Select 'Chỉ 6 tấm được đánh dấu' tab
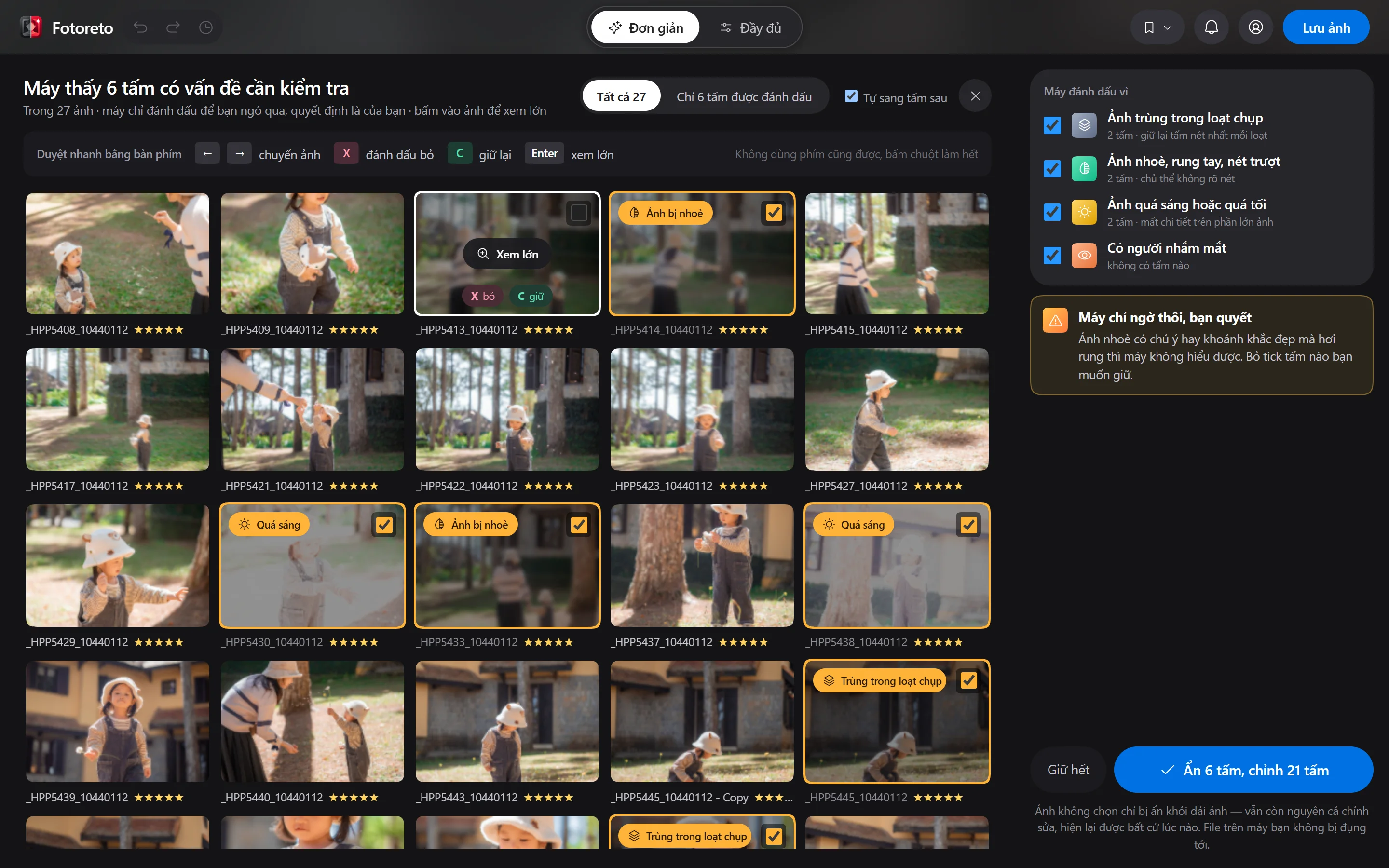Image resolution: width=1389 pixels, height=868 pixels. pyautogui.click(x=744, y=96)
